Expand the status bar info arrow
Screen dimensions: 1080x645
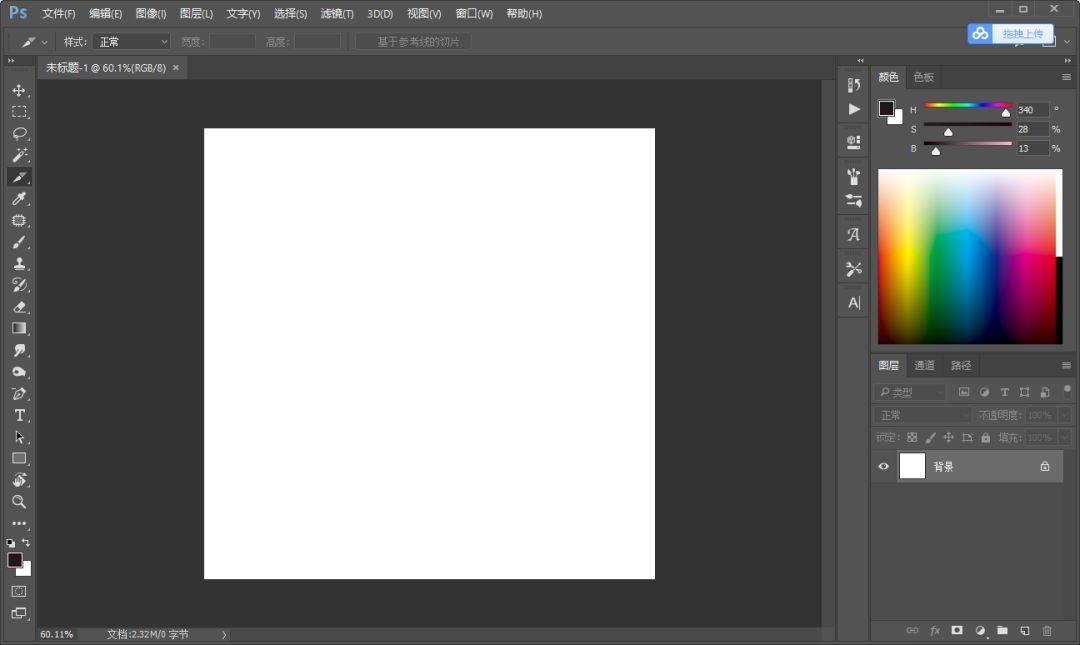pyautogui.click(x=224, y=635)
